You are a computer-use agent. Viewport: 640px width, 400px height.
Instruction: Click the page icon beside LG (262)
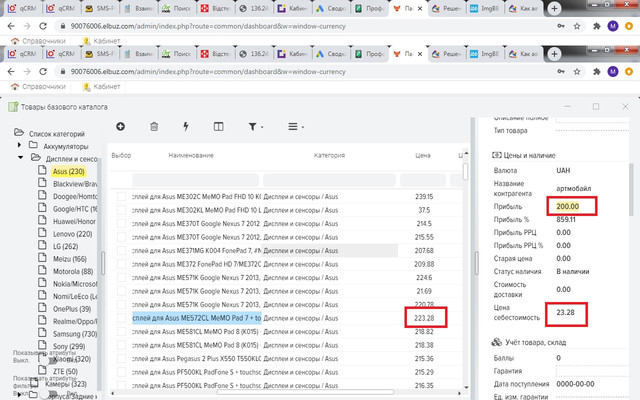coord(42,245)
